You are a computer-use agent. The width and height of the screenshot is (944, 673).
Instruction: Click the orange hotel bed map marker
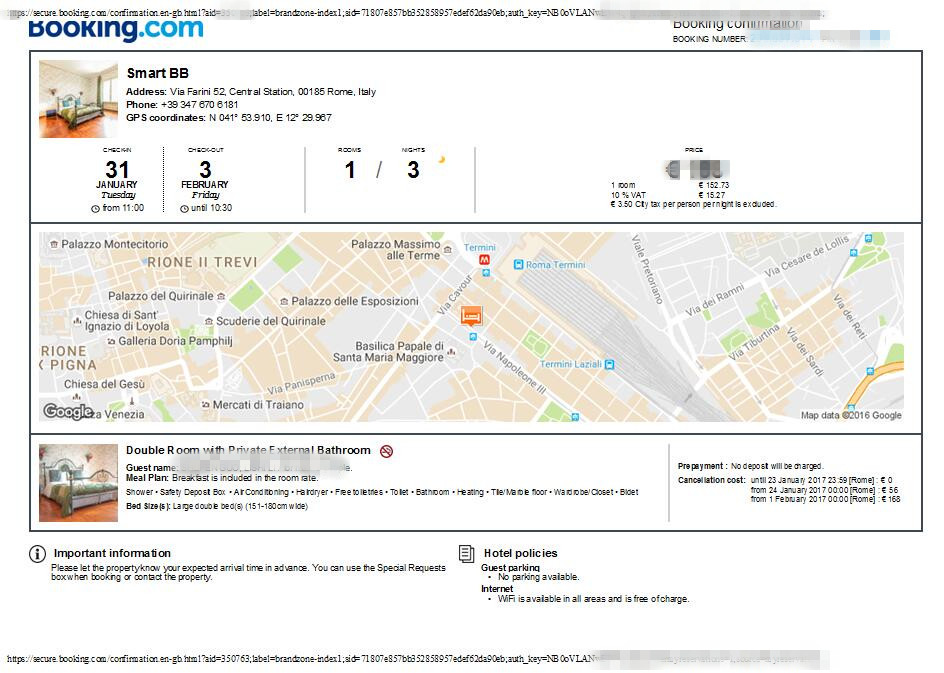coord(471,315)
